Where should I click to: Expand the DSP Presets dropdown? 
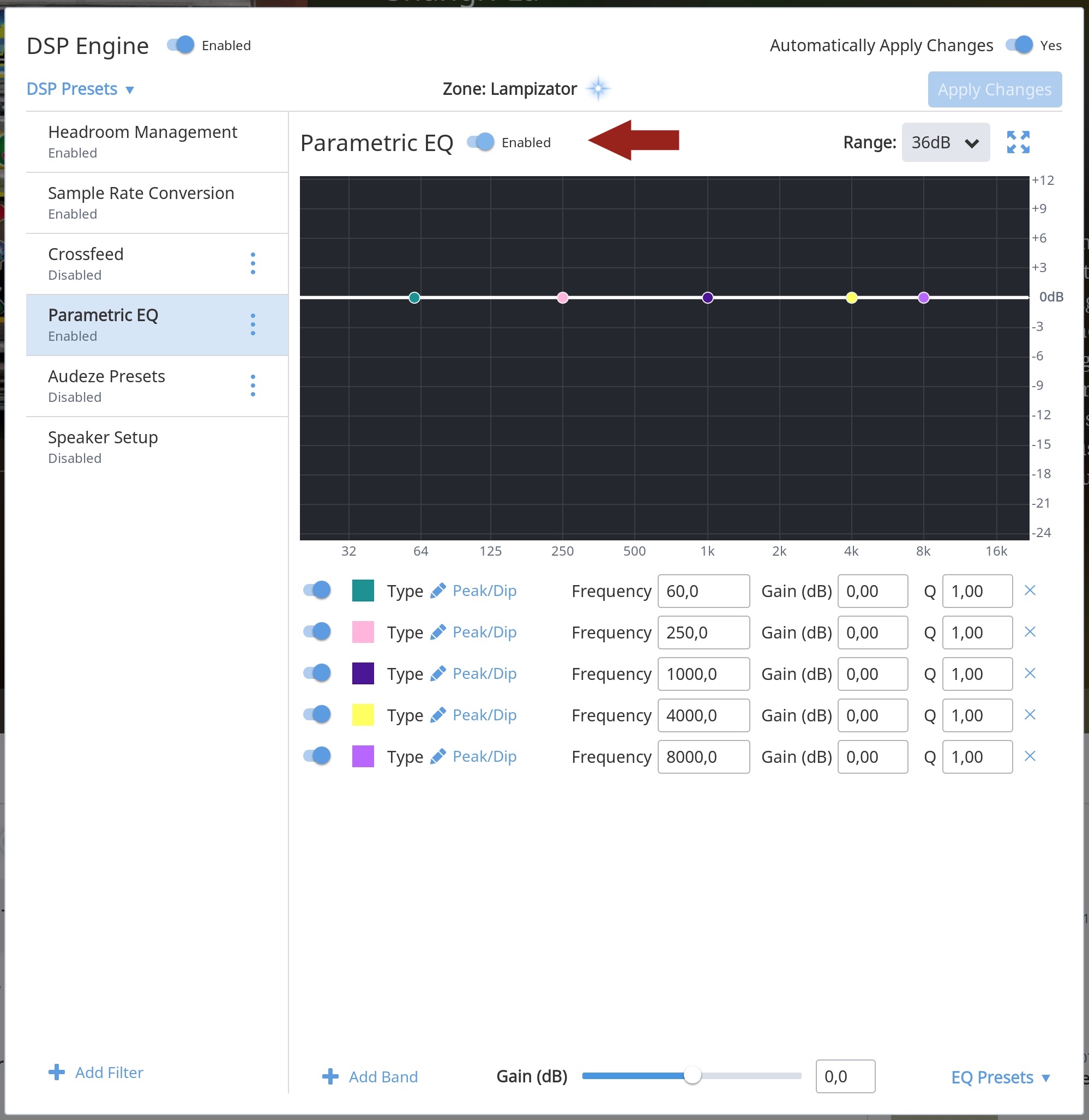point(80,89)
